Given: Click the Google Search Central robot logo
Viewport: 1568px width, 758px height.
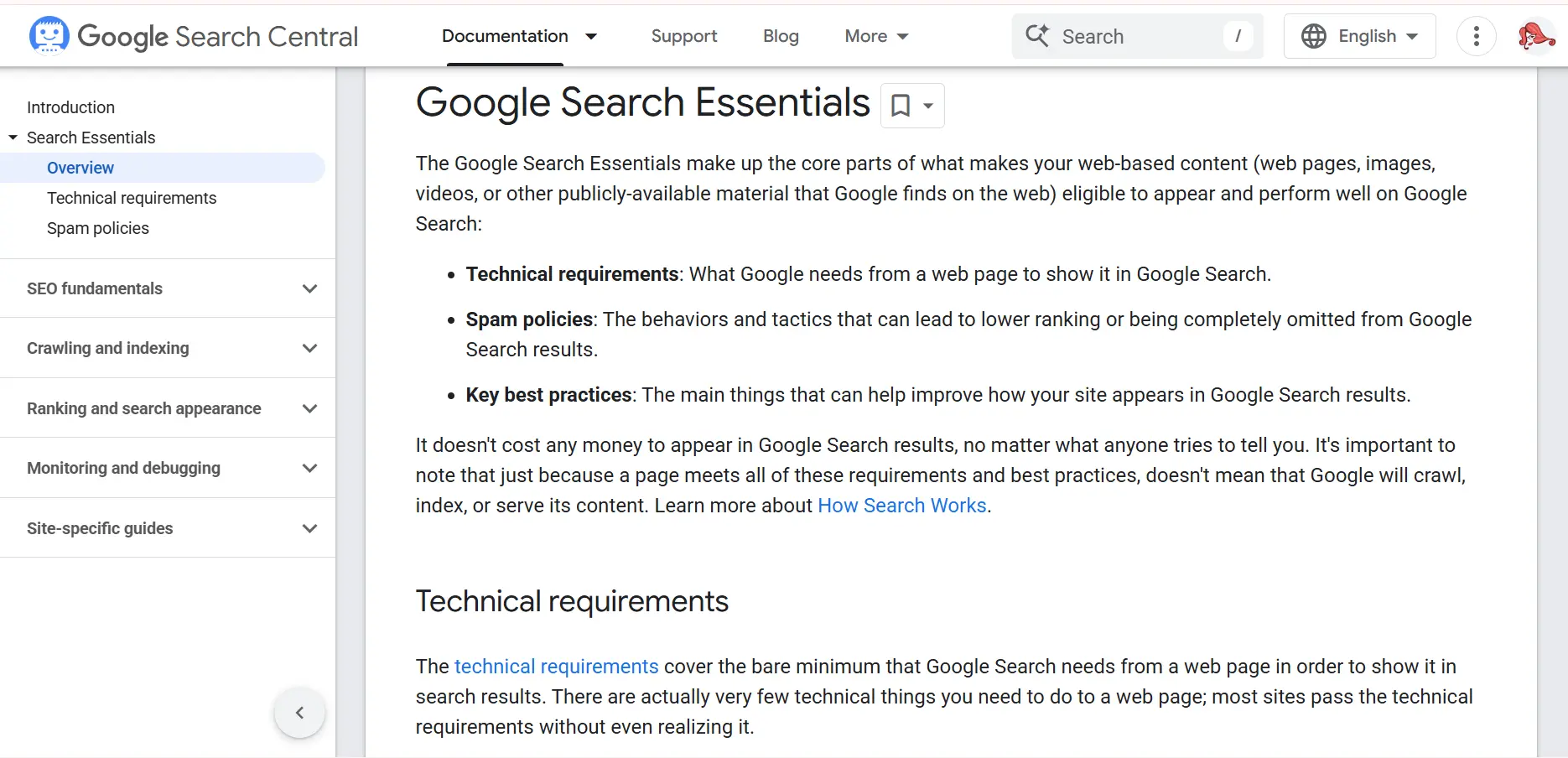Looking at the screenshot, I should [49, 36].
